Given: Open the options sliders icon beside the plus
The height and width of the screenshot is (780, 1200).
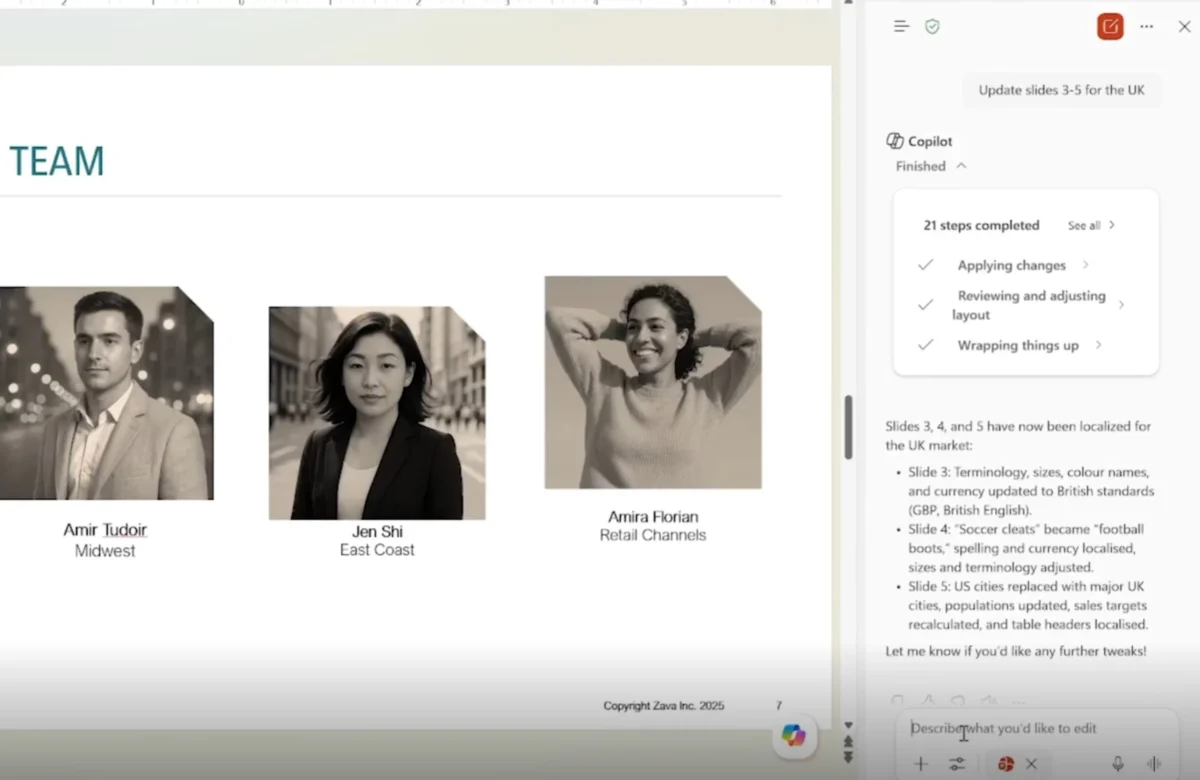Looking at the screenshot, I should click(956, 763).
